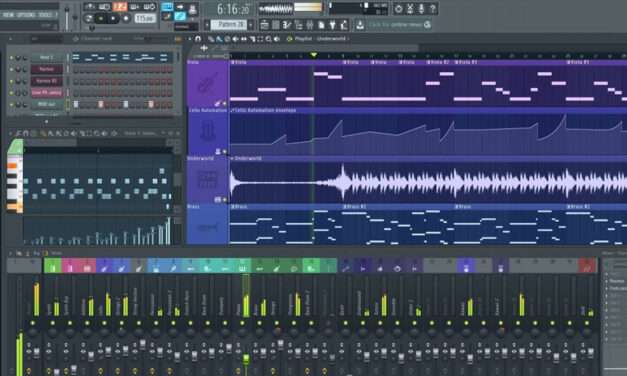
Task: Click the first lit step in MIDI out row
Action: [x=76, y=104]
